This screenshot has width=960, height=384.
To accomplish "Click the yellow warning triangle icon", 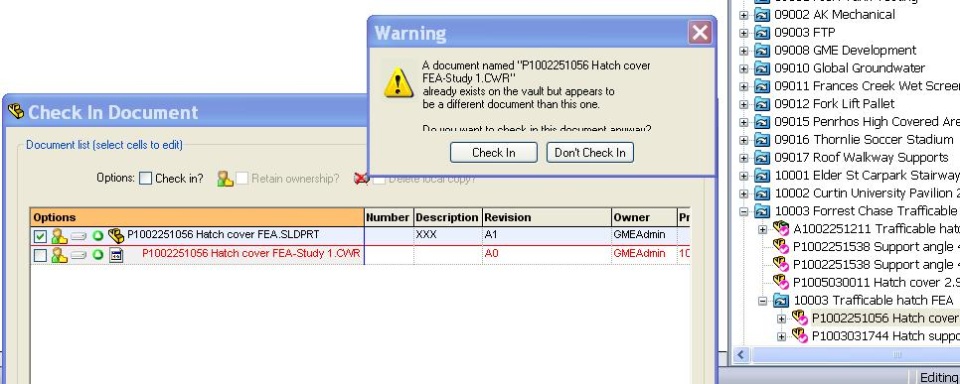I will pos(398,83).
